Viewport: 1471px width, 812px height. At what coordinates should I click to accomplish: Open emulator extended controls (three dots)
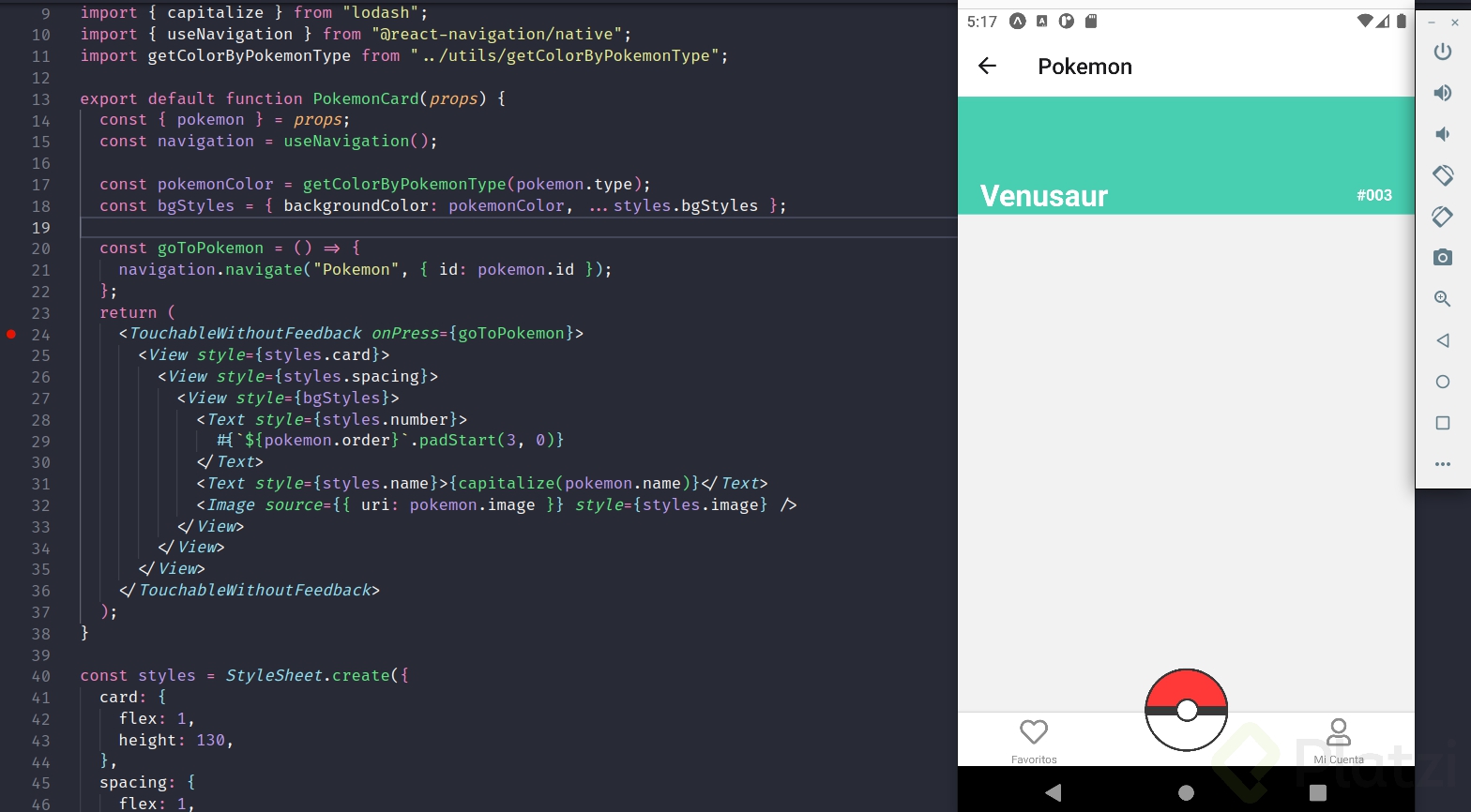coord(1443,464)
